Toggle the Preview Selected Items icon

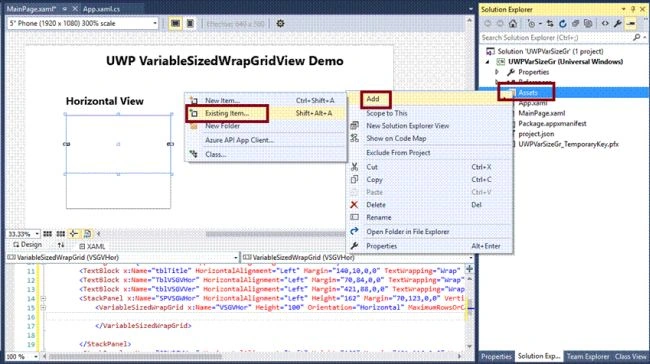coord(631,24)
